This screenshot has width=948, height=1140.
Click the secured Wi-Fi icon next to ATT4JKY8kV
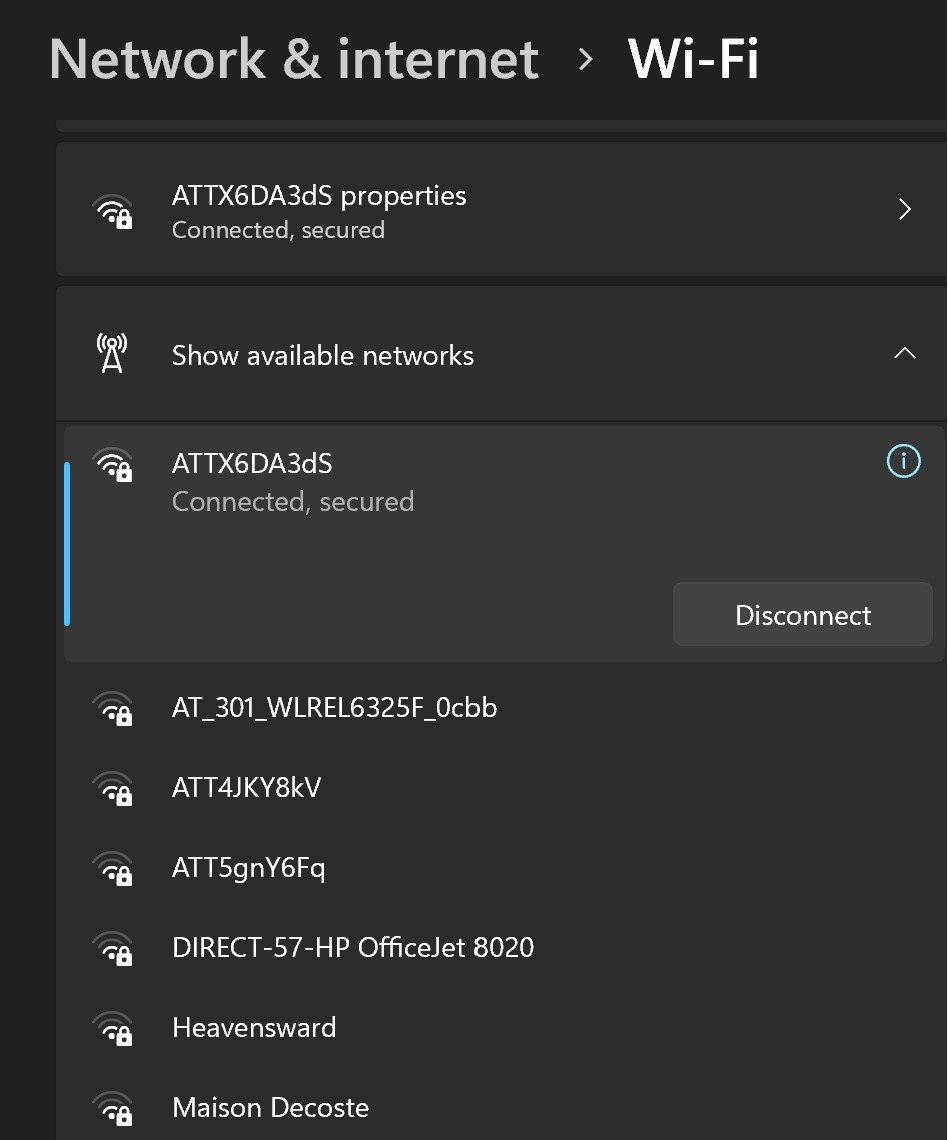[113, 789]
